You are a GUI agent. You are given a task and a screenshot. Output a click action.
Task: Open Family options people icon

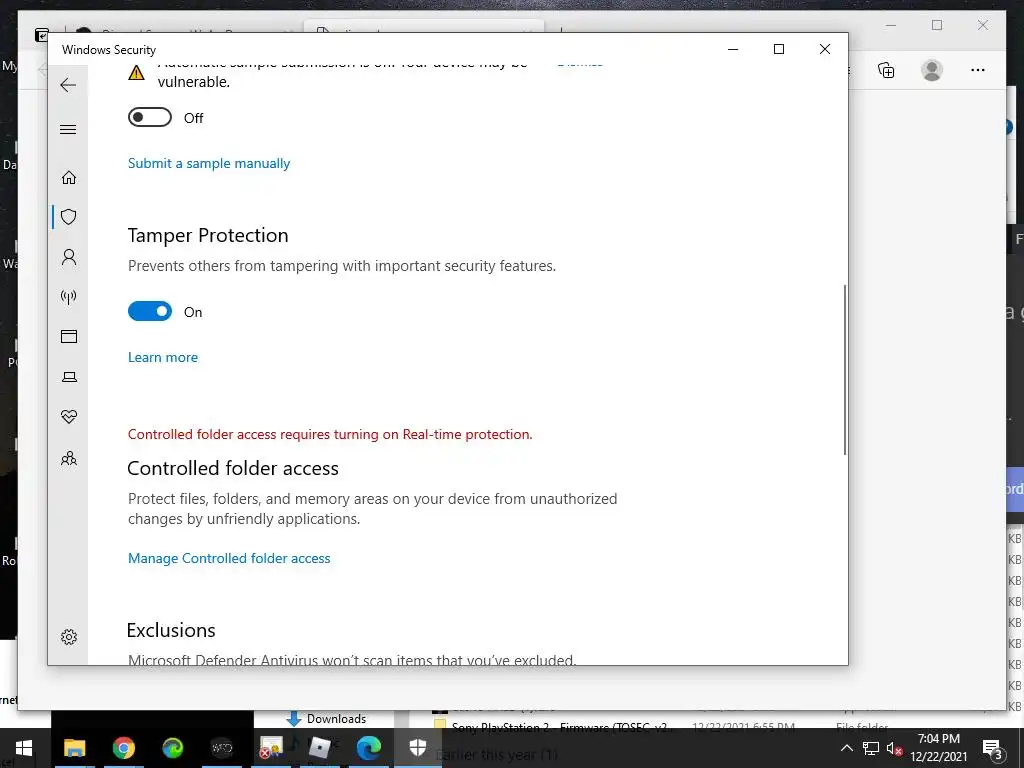(x=69, y=458)
